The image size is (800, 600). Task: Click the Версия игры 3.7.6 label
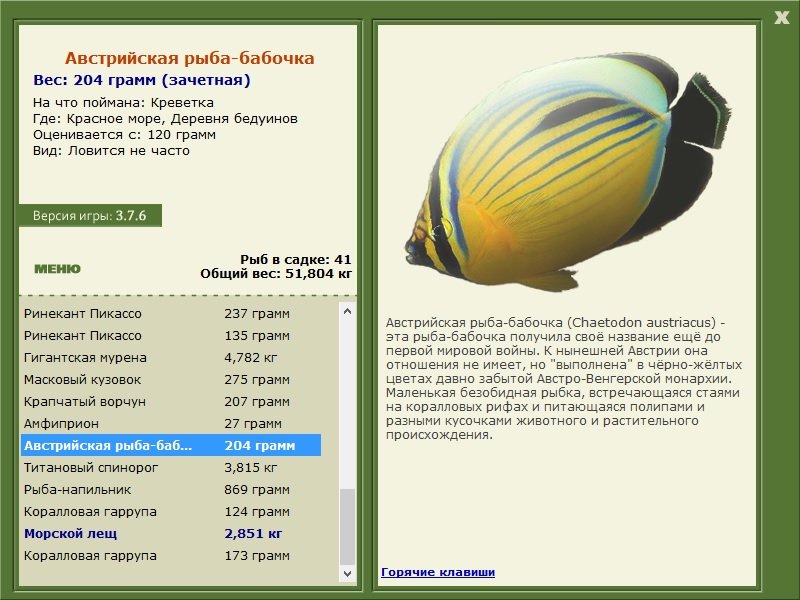90,215
